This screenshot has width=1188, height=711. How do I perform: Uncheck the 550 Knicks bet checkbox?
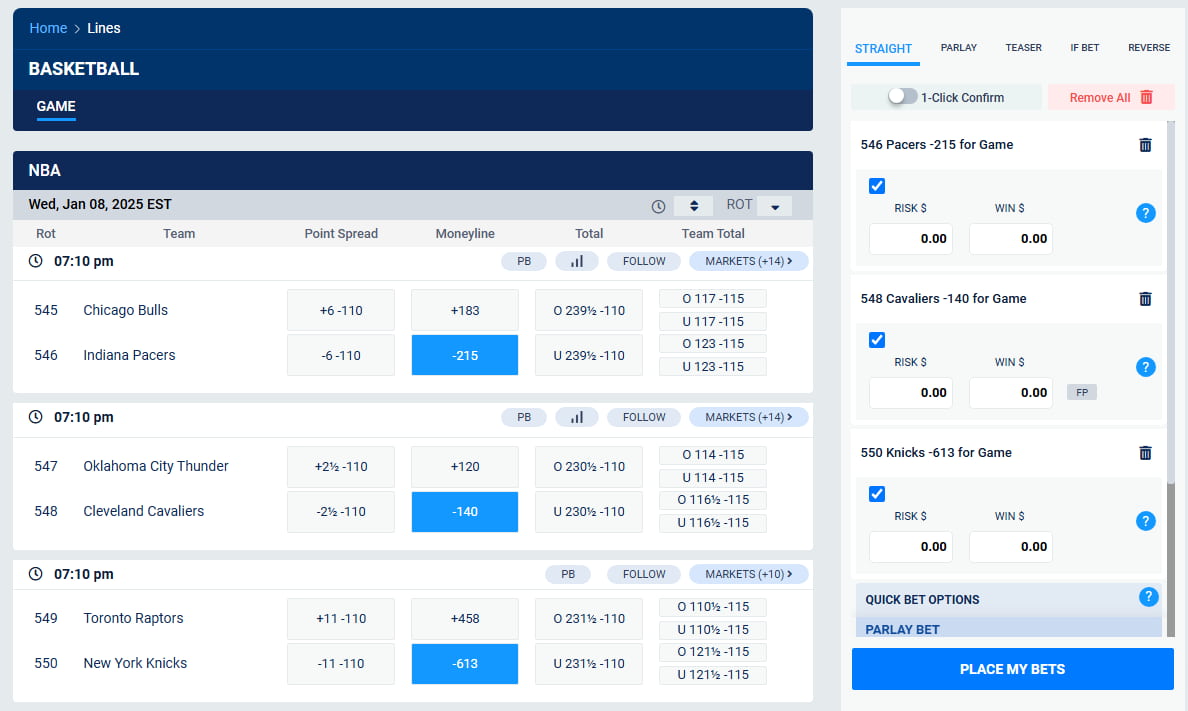click(877, 493)
